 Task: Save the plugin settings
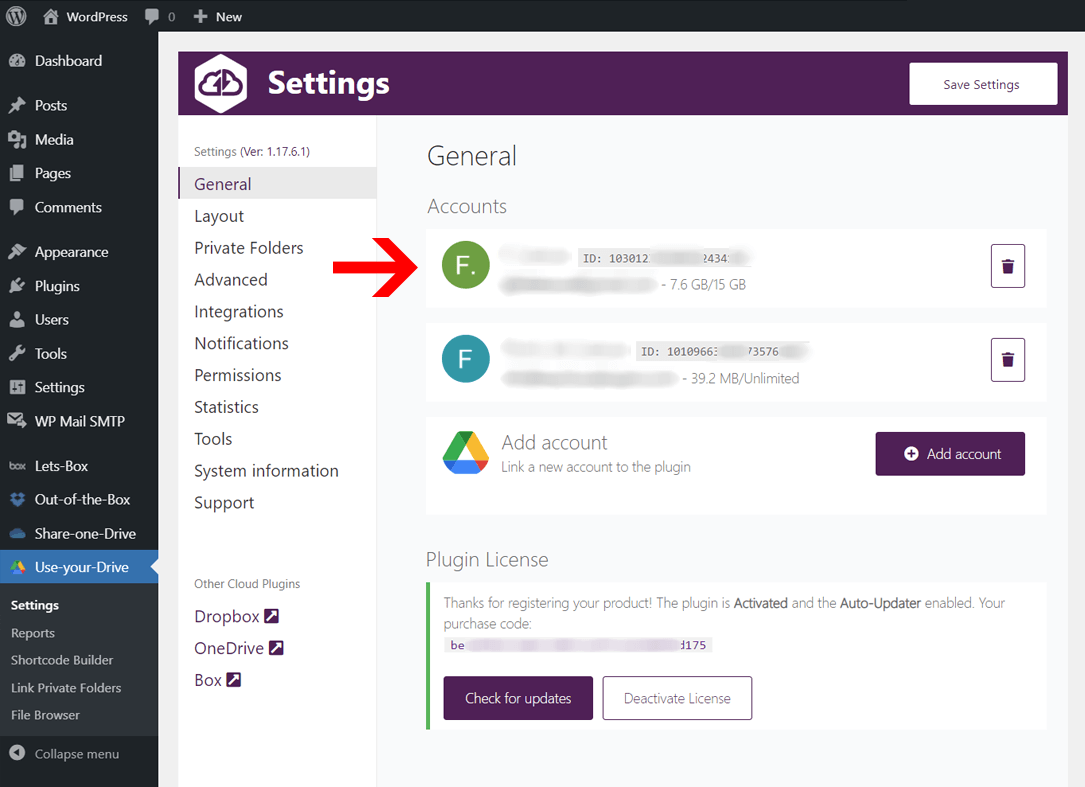pyautogui.click(x=983, y=84)
